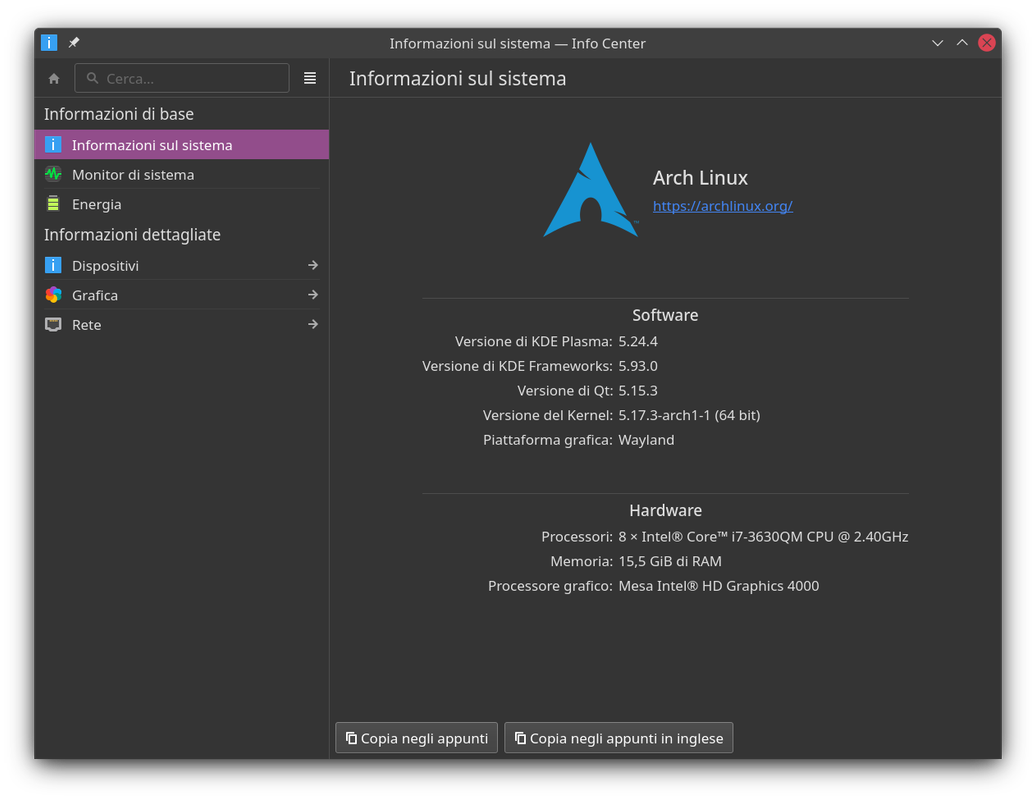Viewport: 1036px width, 800px height.
Task: Click KDE Plasma version value 5.24.4
Action: pyautogui.click(x=638, y=342)
